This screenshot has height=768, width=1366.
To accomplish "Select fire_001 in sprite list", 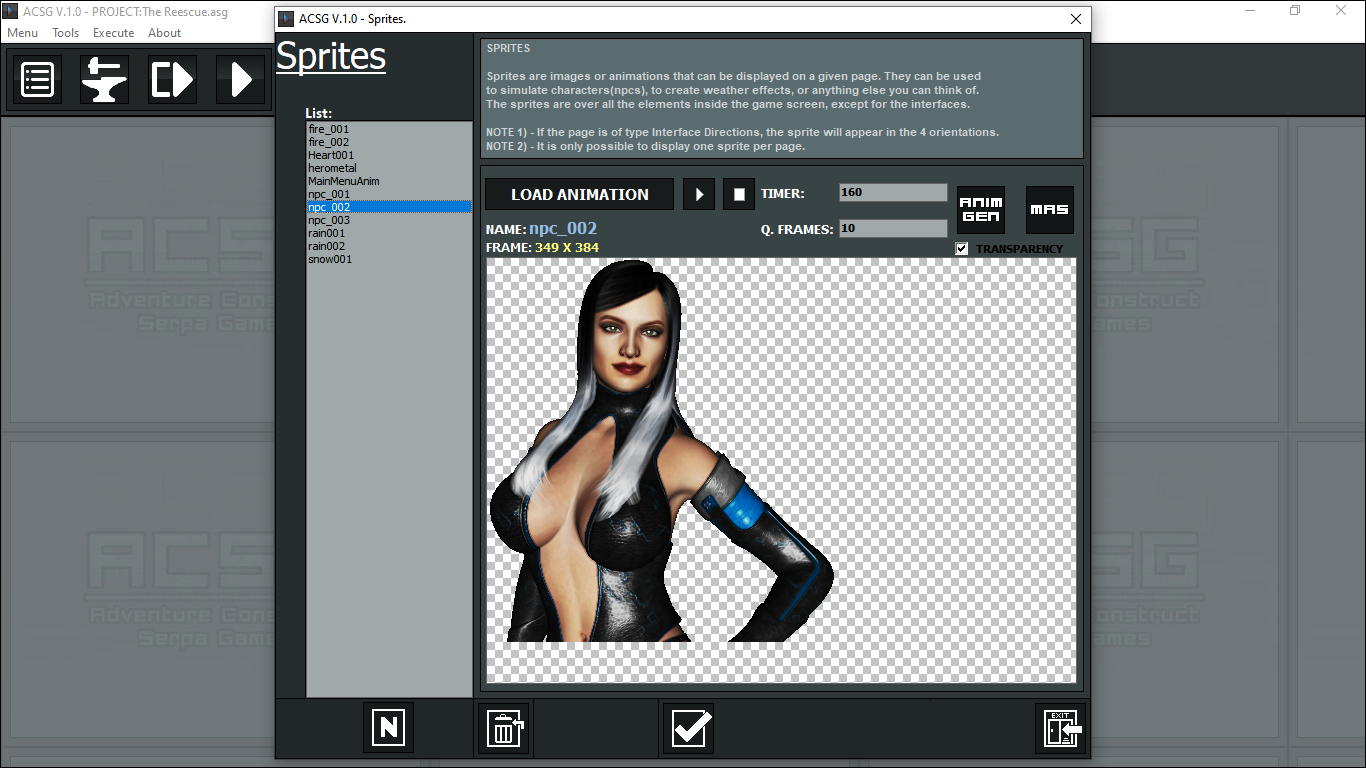I will click(x=389, y=129).
